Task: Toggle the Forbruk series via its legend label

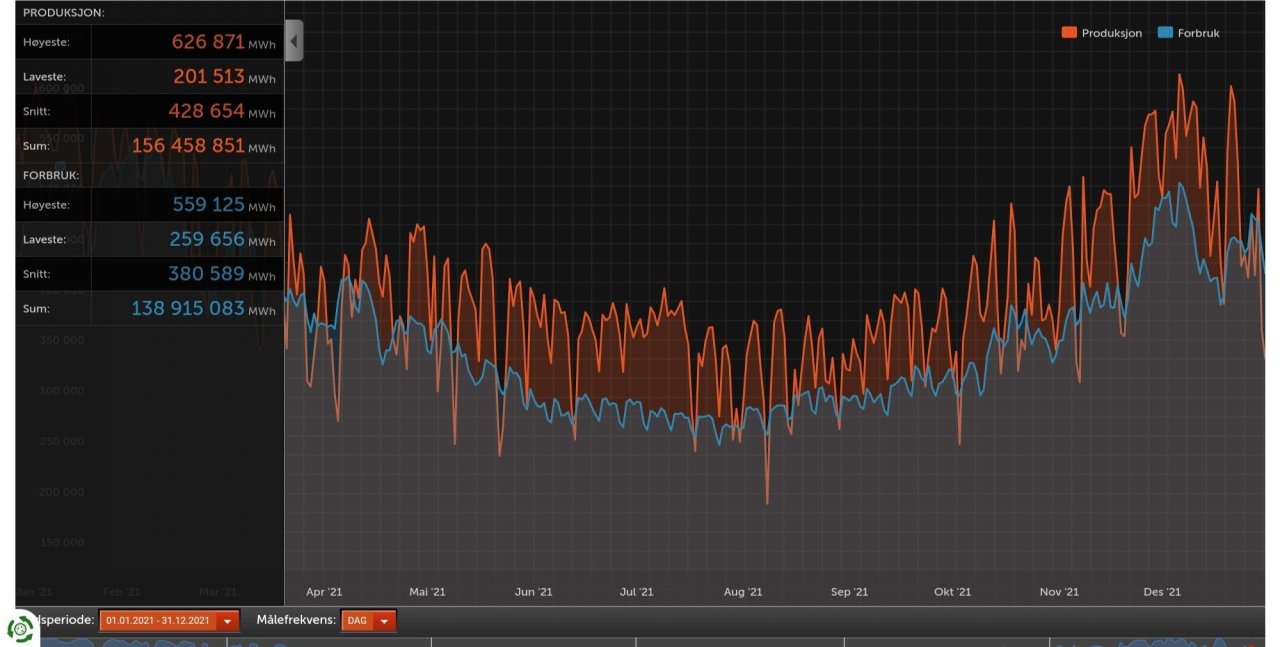Action: (1198, 33)
